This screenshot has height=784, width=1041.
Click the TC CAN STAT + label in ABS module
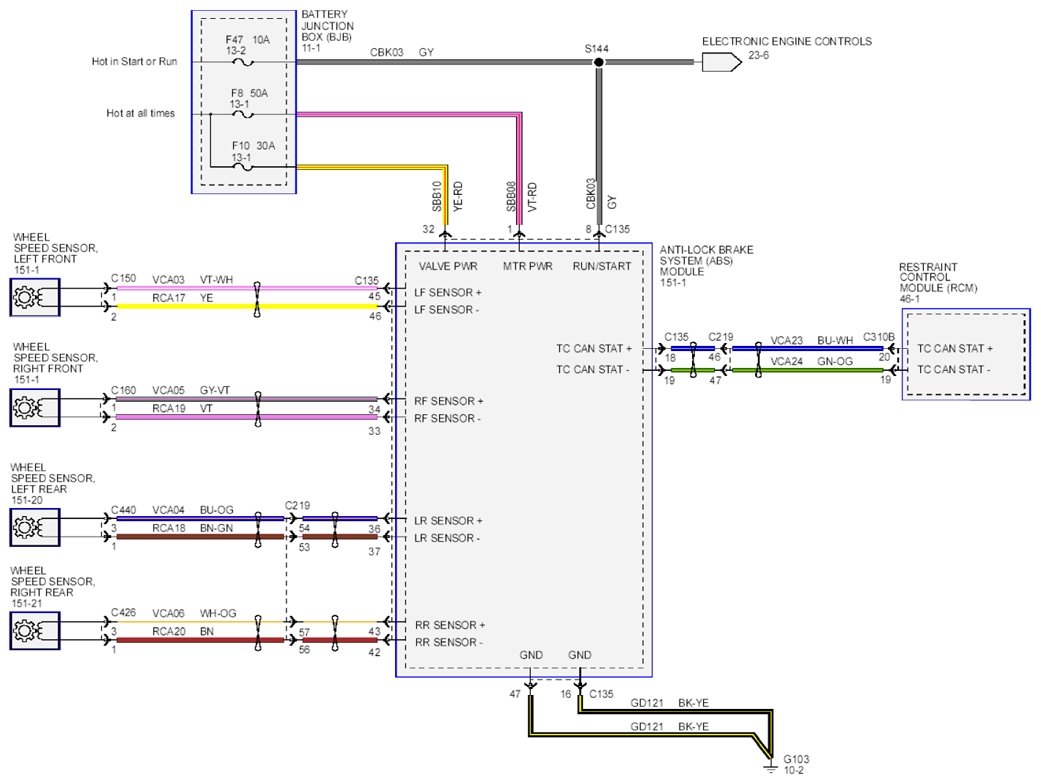coord(594,349)
